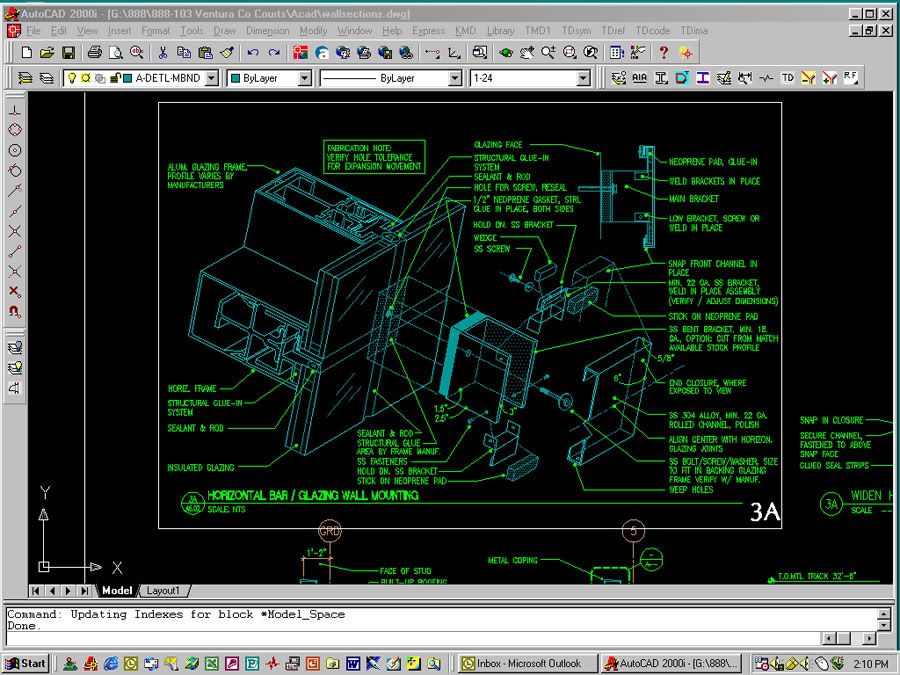Click the Zoom Window icon
The height and width of the screenshot is (675, 900).
pos(569,53)
